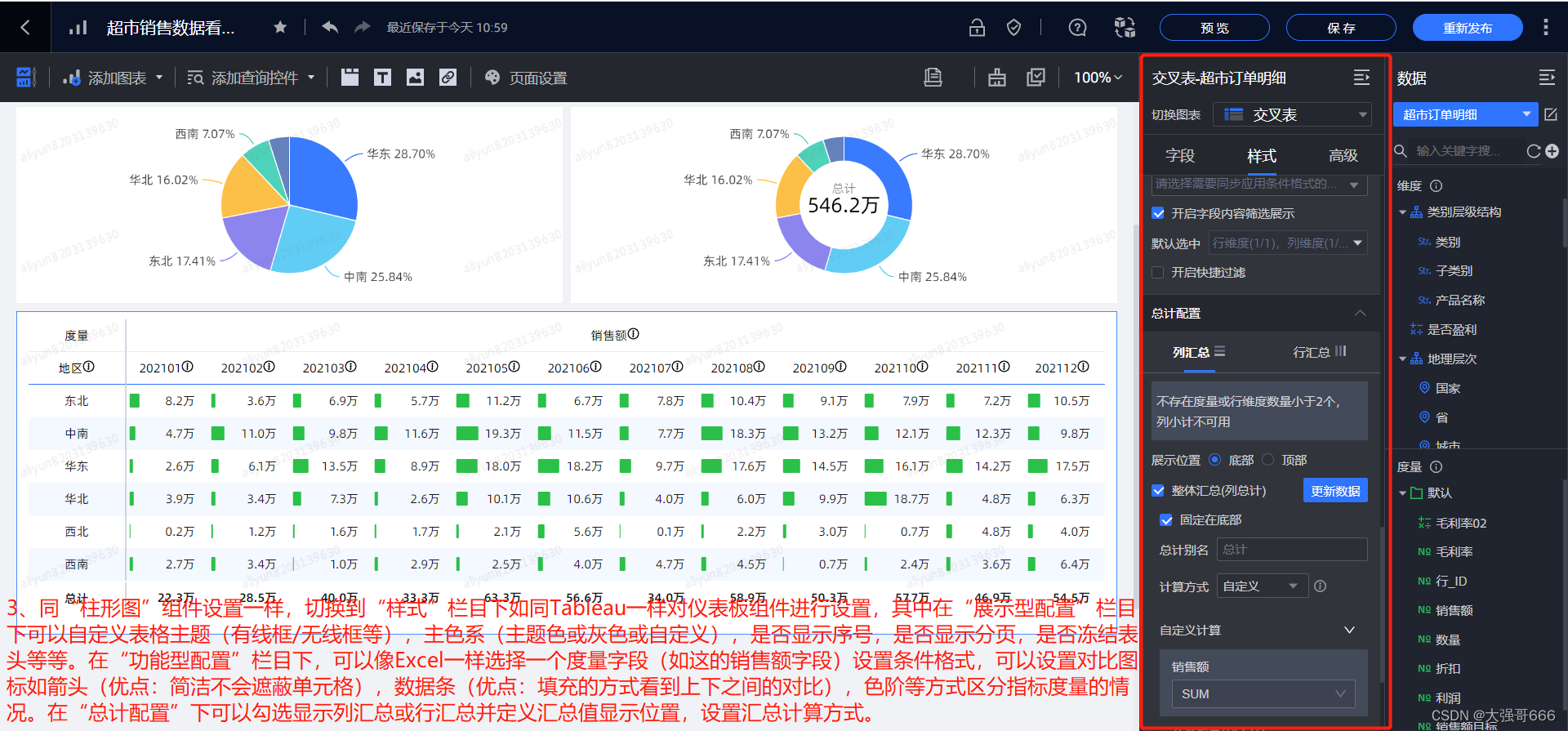Insert an image widget

tap(415, 78)
